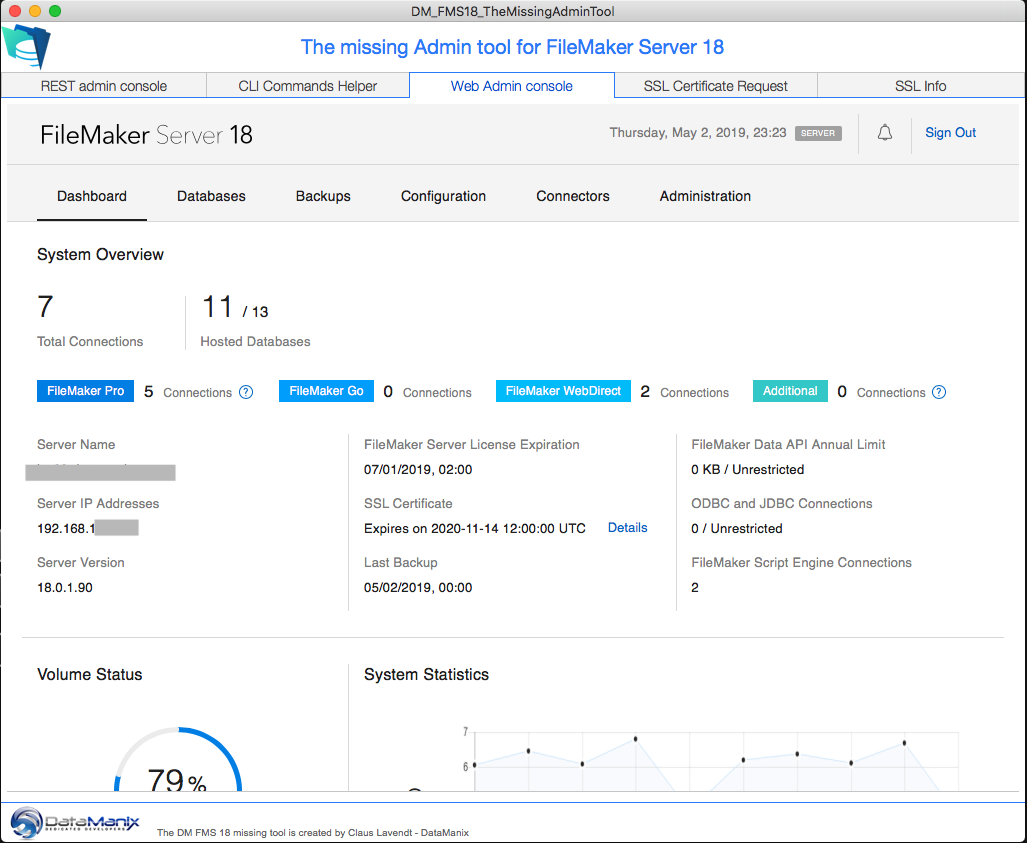Maximize the window with the green button
This screenshot has width=1027, height=843.
[55, 11]
